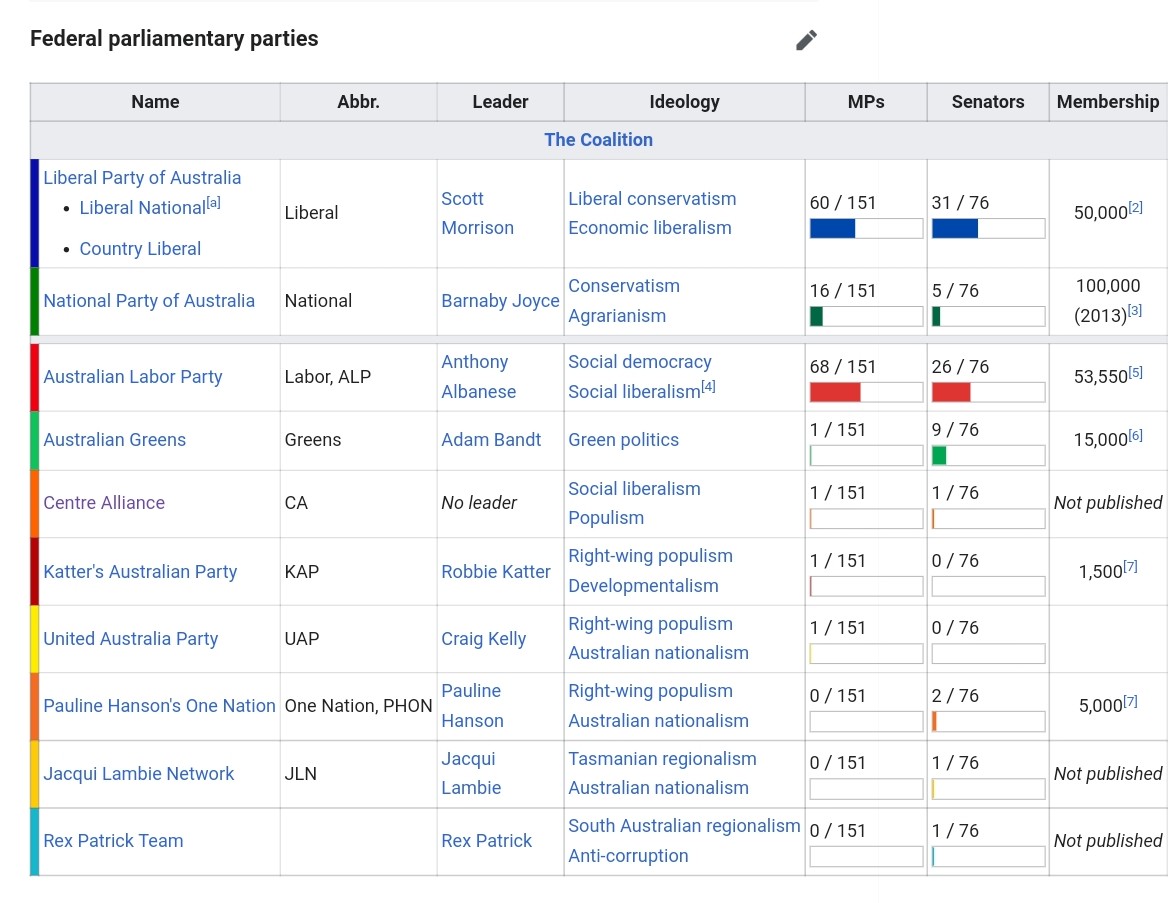Image resolution: width=1168 pixels, height=903 pixels.
Task: Click the pencil edit section icon
Action: [x=806, y=40]
